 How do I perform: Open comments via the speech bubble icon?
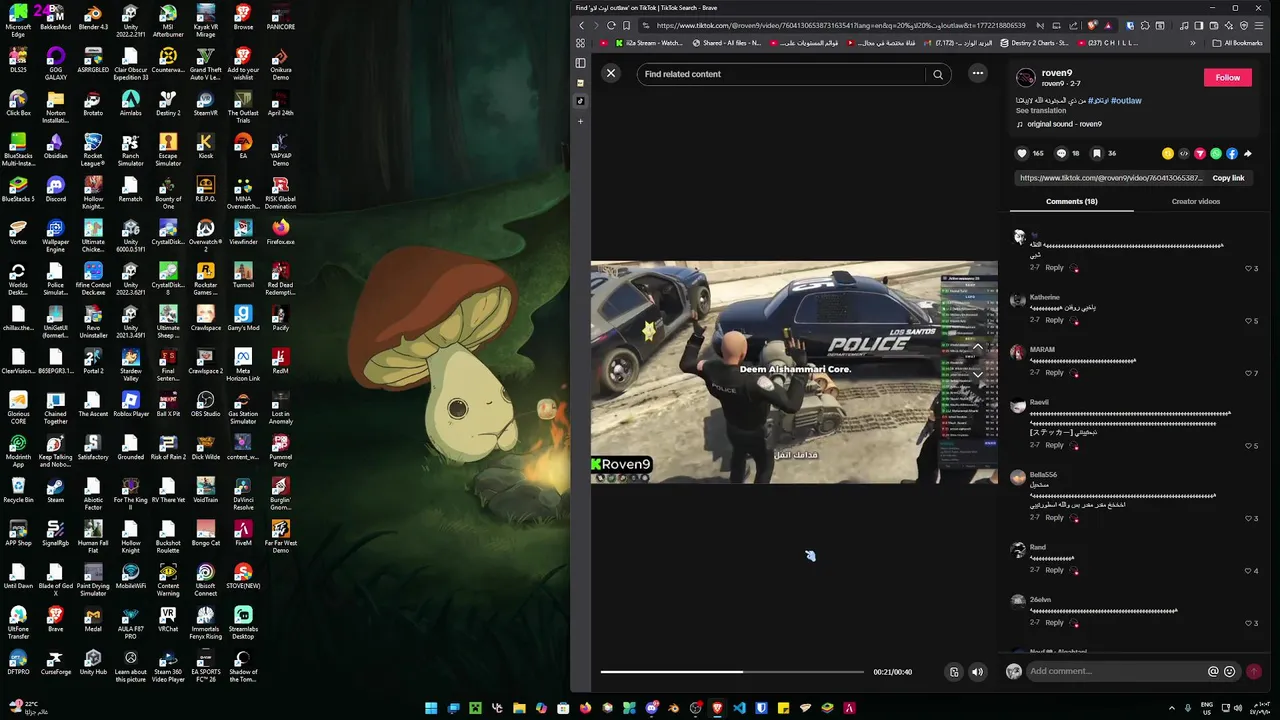[x=1061, y=153]
